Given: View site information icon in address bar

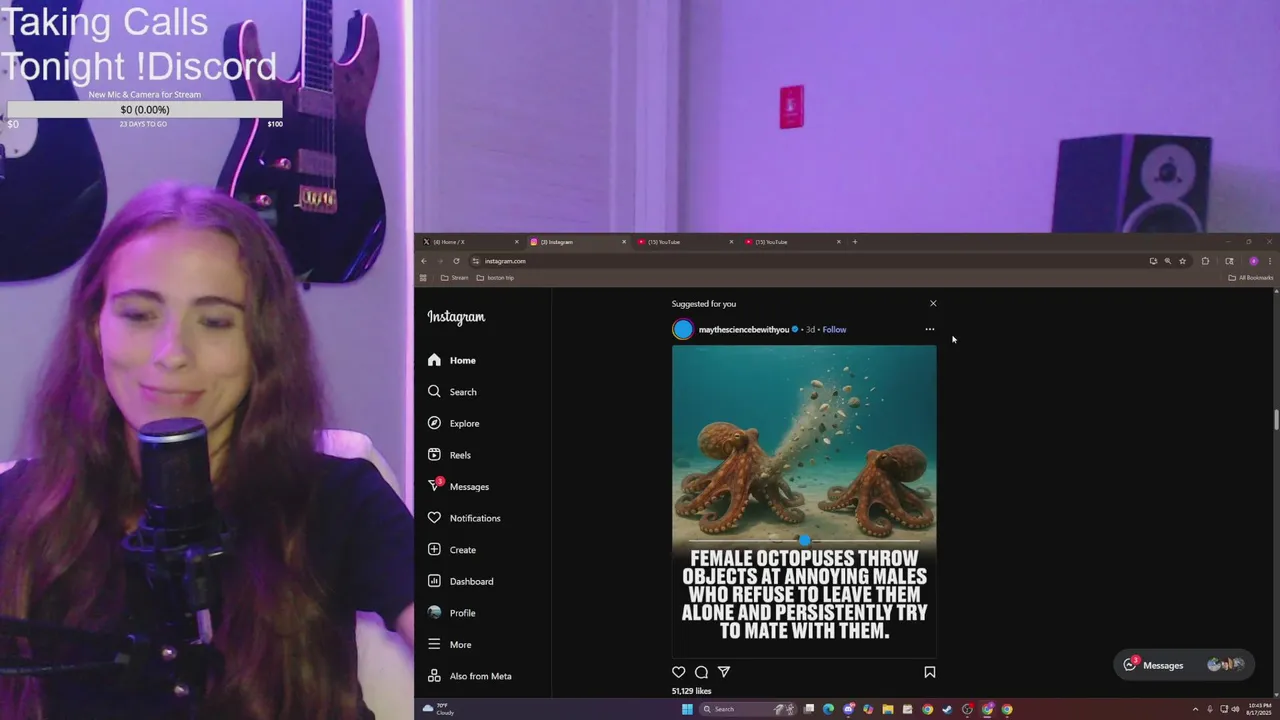Looking at the screenshot, I should 475,261.
